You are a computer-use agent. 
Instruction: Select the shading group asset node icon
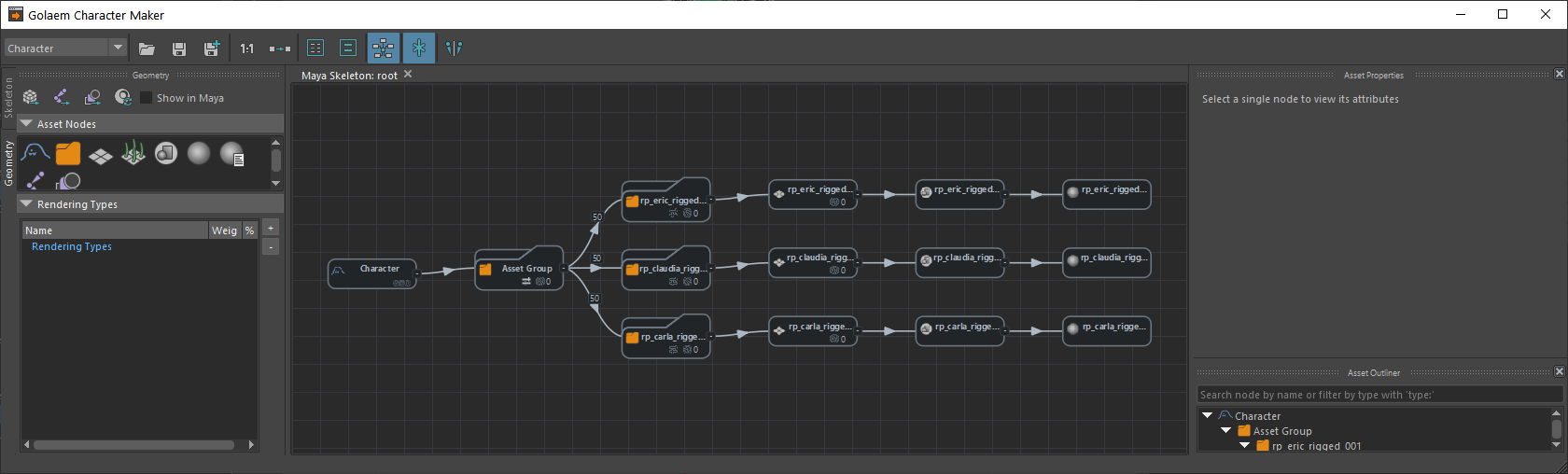pyautogui.click(x=166, y=153)
